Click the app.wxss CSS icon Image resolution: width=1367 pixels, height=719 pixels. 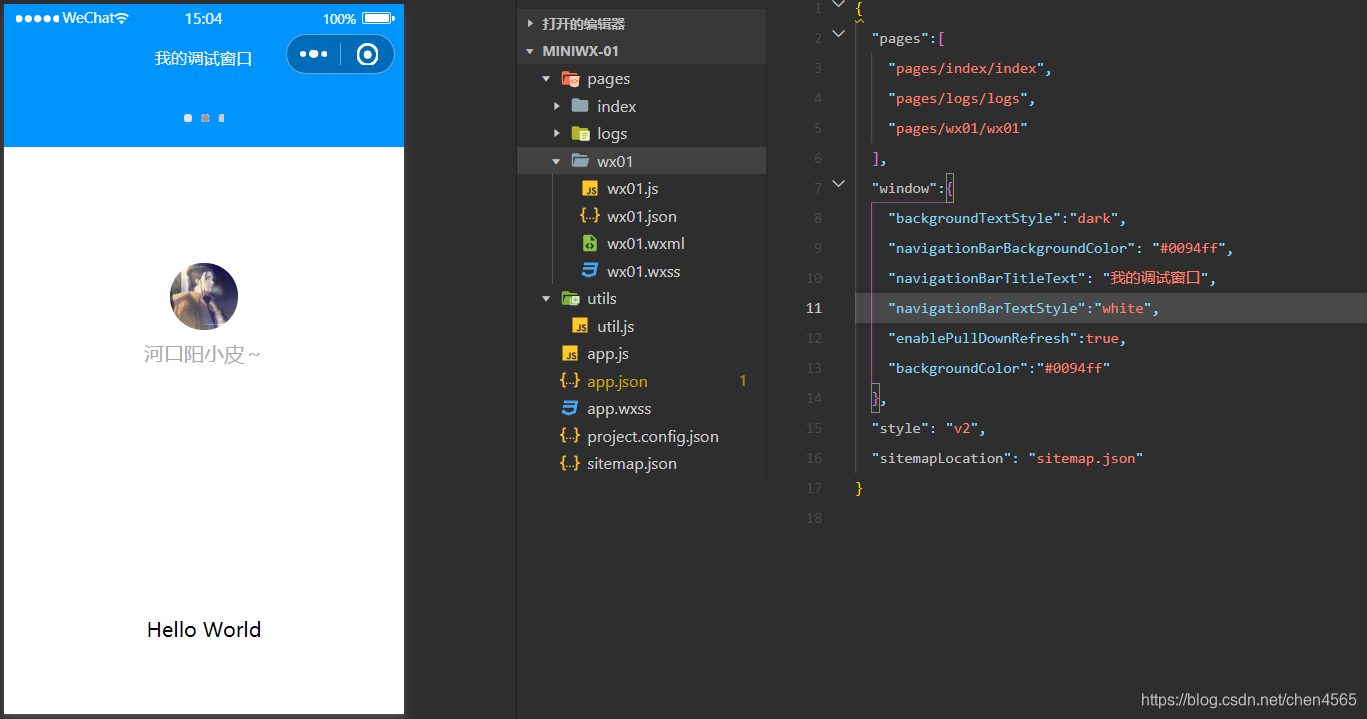[x=570, y=409]
